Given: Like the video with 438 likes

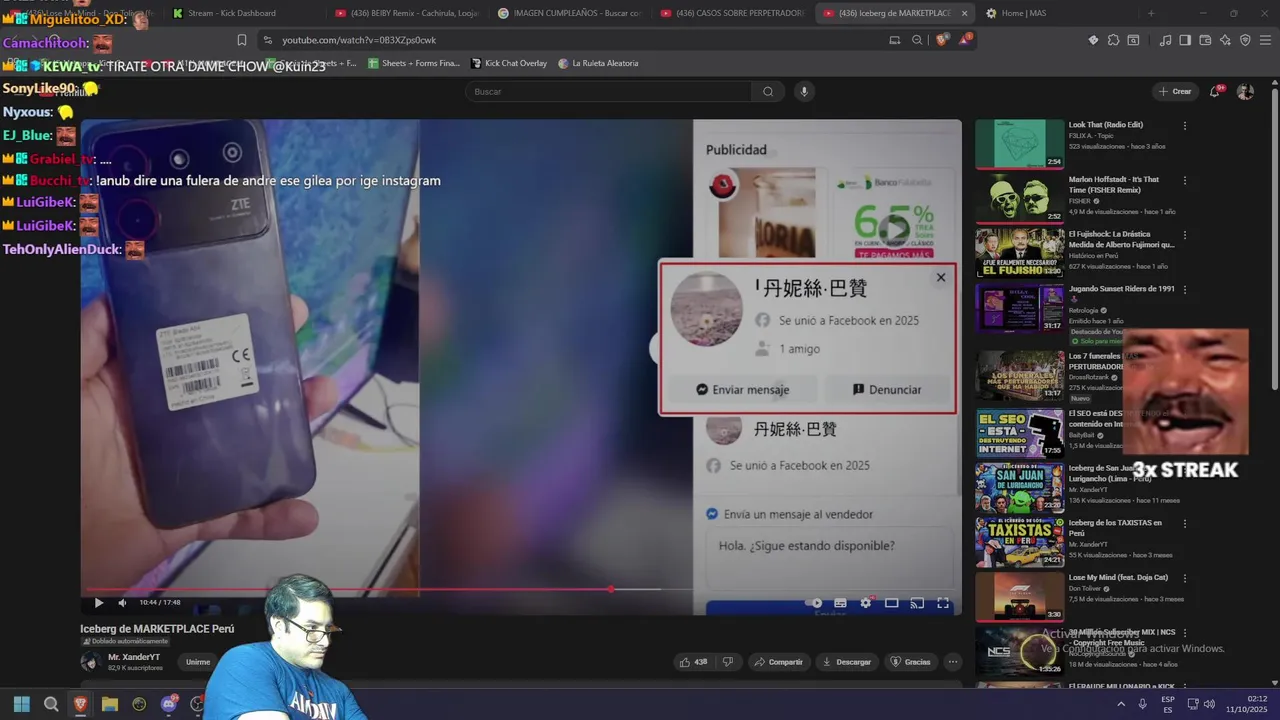Looking at the screenshot, I should click(x=693, y=662).
